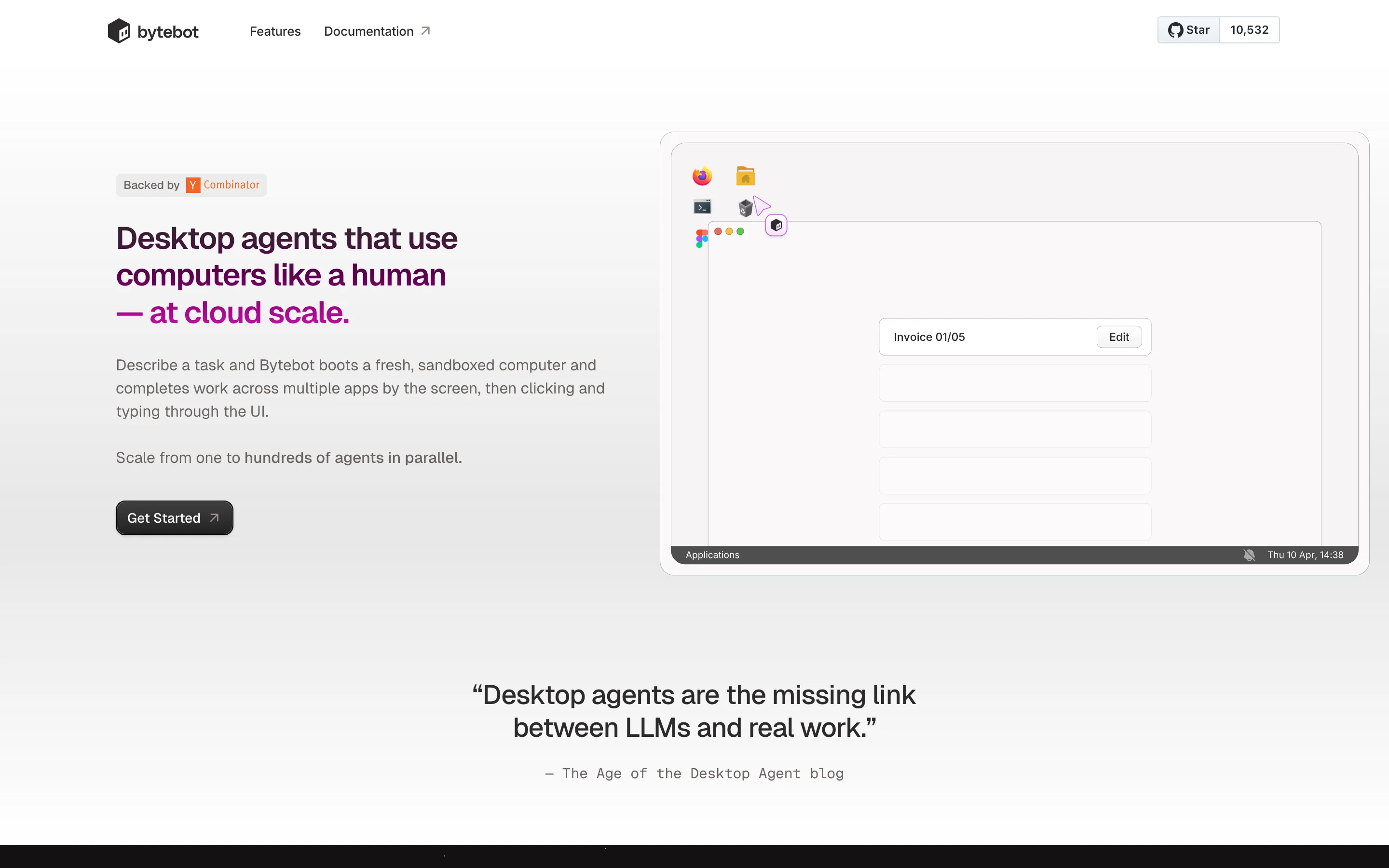Click the GitHub octocat icon in the Star button
This screenshot has height=868, width=1389.
coord(1177,30)
